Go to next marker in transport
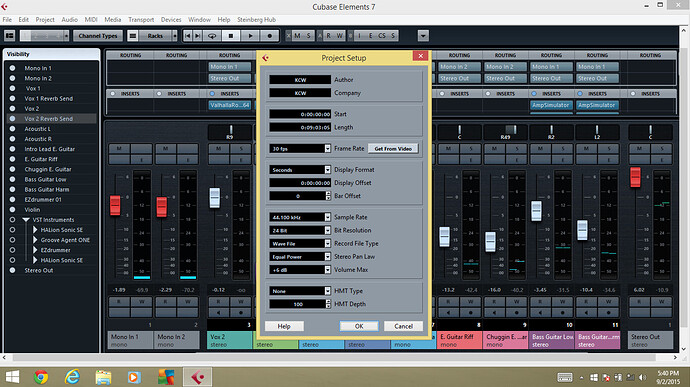 click(198, 36)
